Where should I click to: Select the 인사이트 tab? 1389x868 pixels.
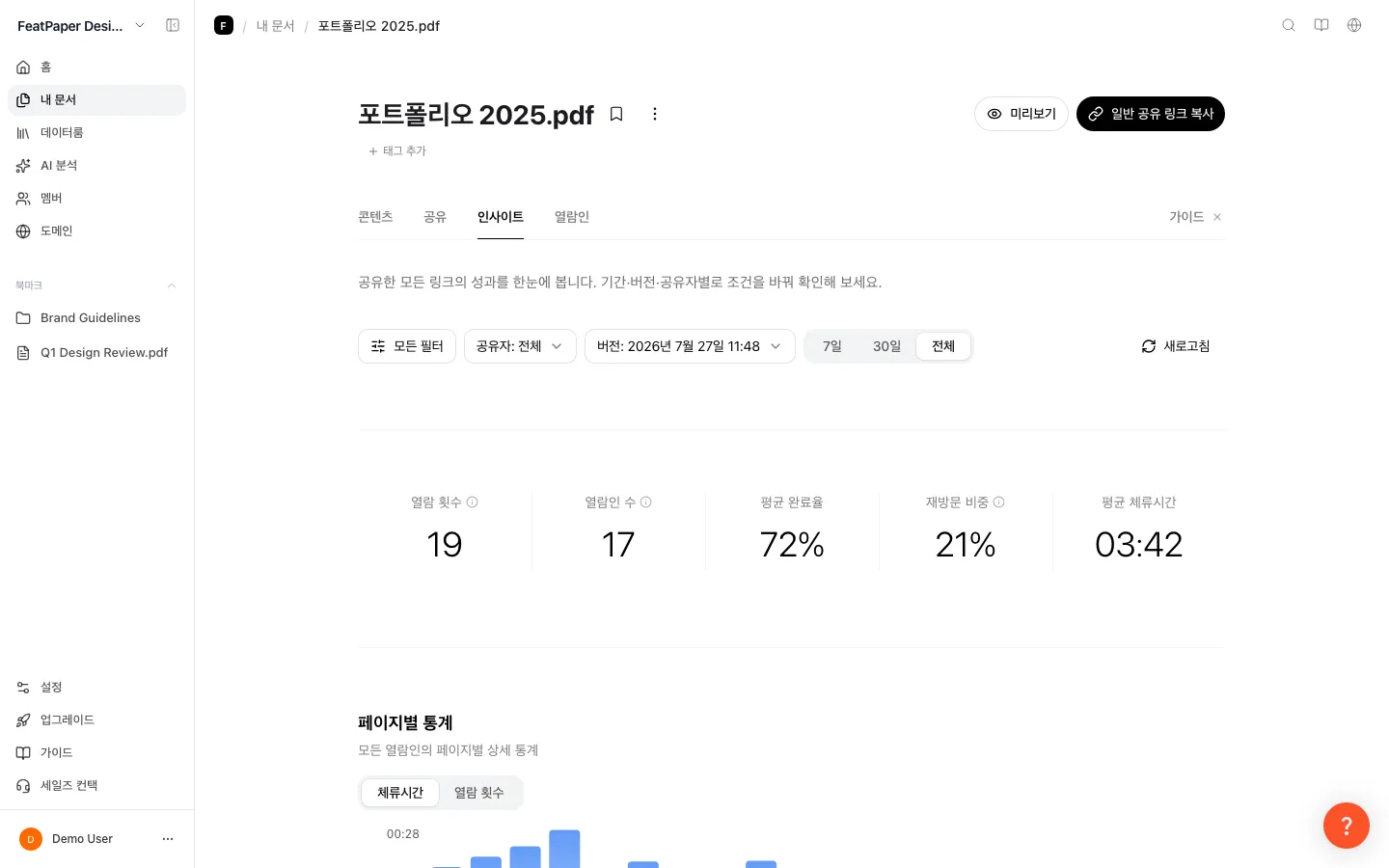[501, 217]
